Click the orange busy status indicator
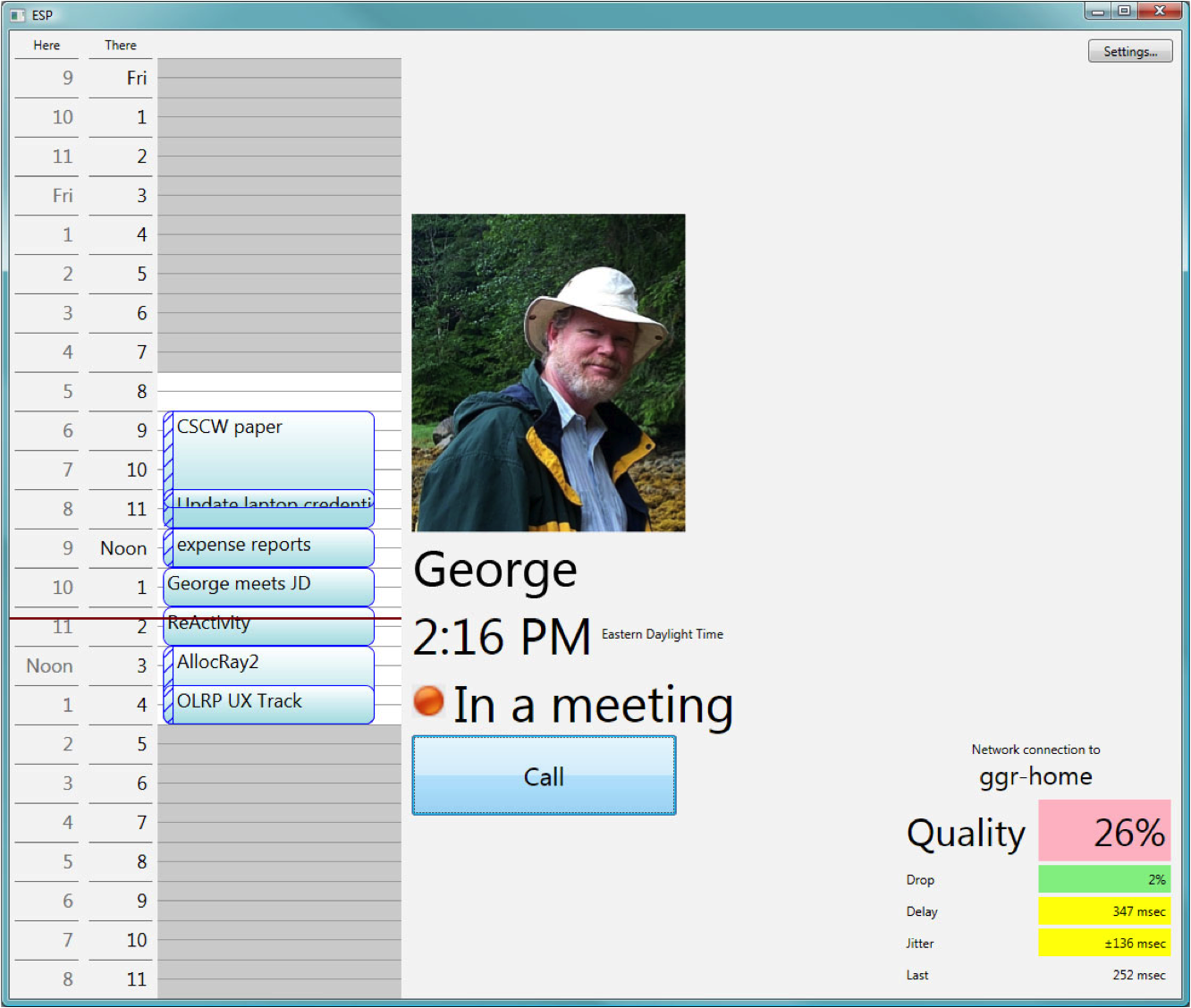 point(429,701)
